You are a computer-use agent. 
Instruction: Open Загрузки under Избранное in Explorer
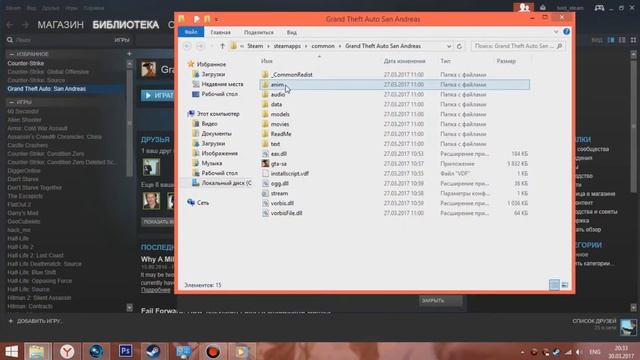coord(213,74)
